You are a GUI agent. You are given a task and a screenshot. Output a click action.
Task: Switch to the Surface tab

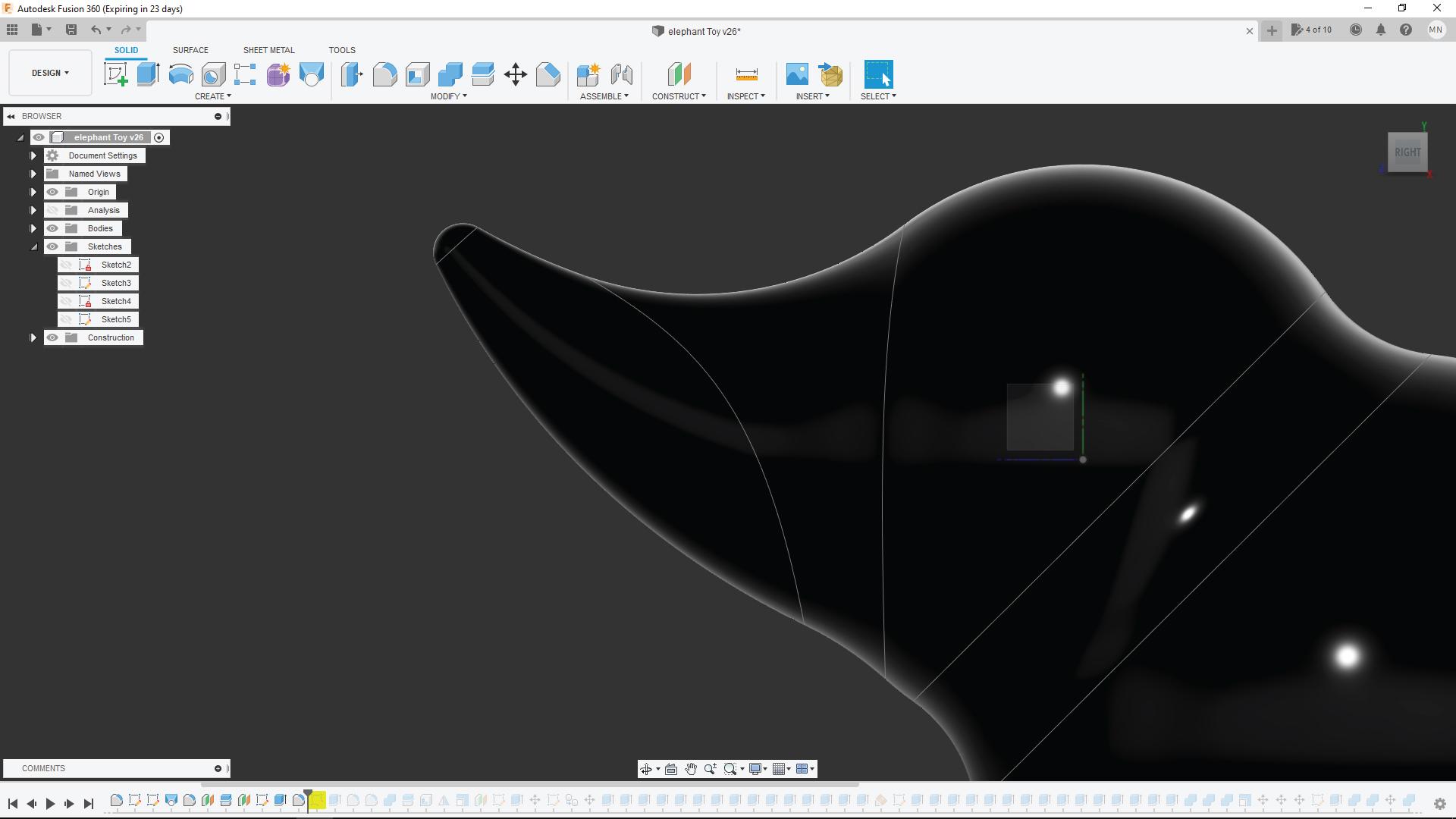pyautogui.click(x=191, y=49)
